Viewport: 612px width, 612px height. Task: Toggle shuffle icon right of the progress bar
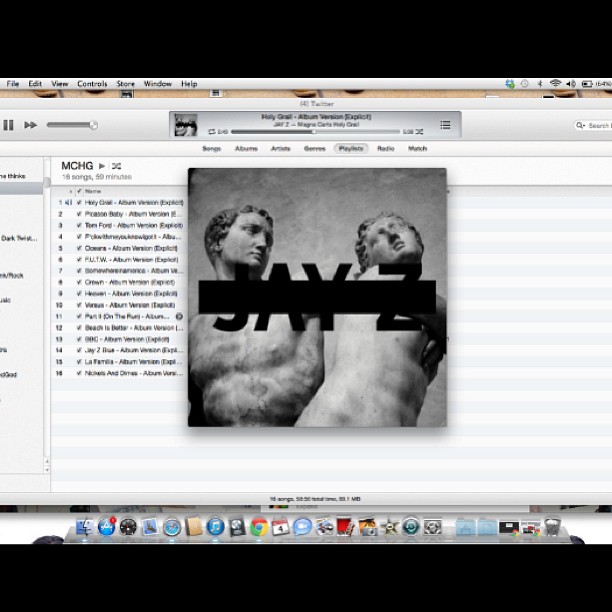pyautogui.click(x=419, y=132)
